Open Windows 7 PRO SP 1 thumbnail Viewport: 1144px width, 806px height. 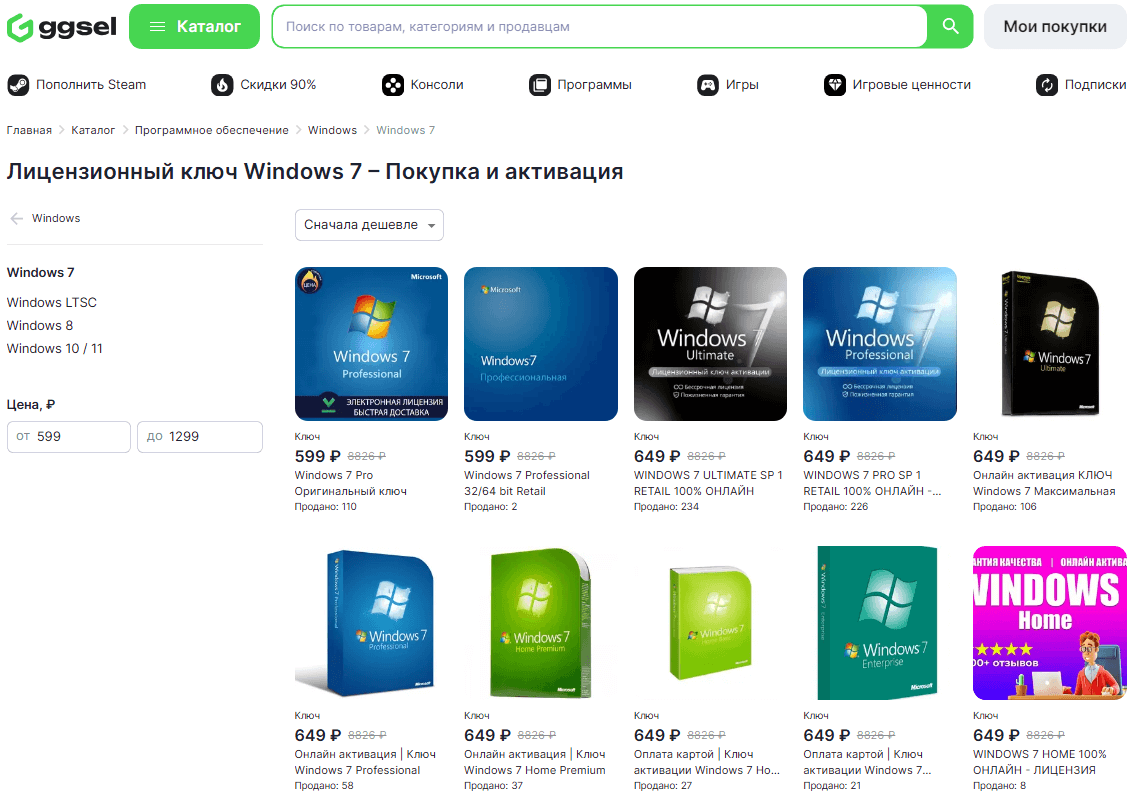coord(880,344)
